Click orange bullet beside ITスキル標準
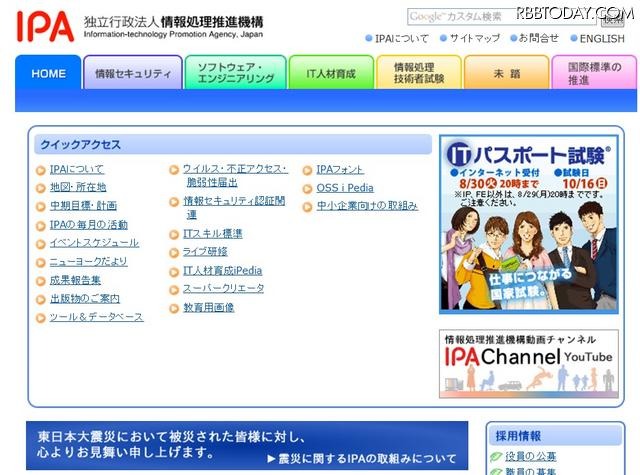 (174, 235)
